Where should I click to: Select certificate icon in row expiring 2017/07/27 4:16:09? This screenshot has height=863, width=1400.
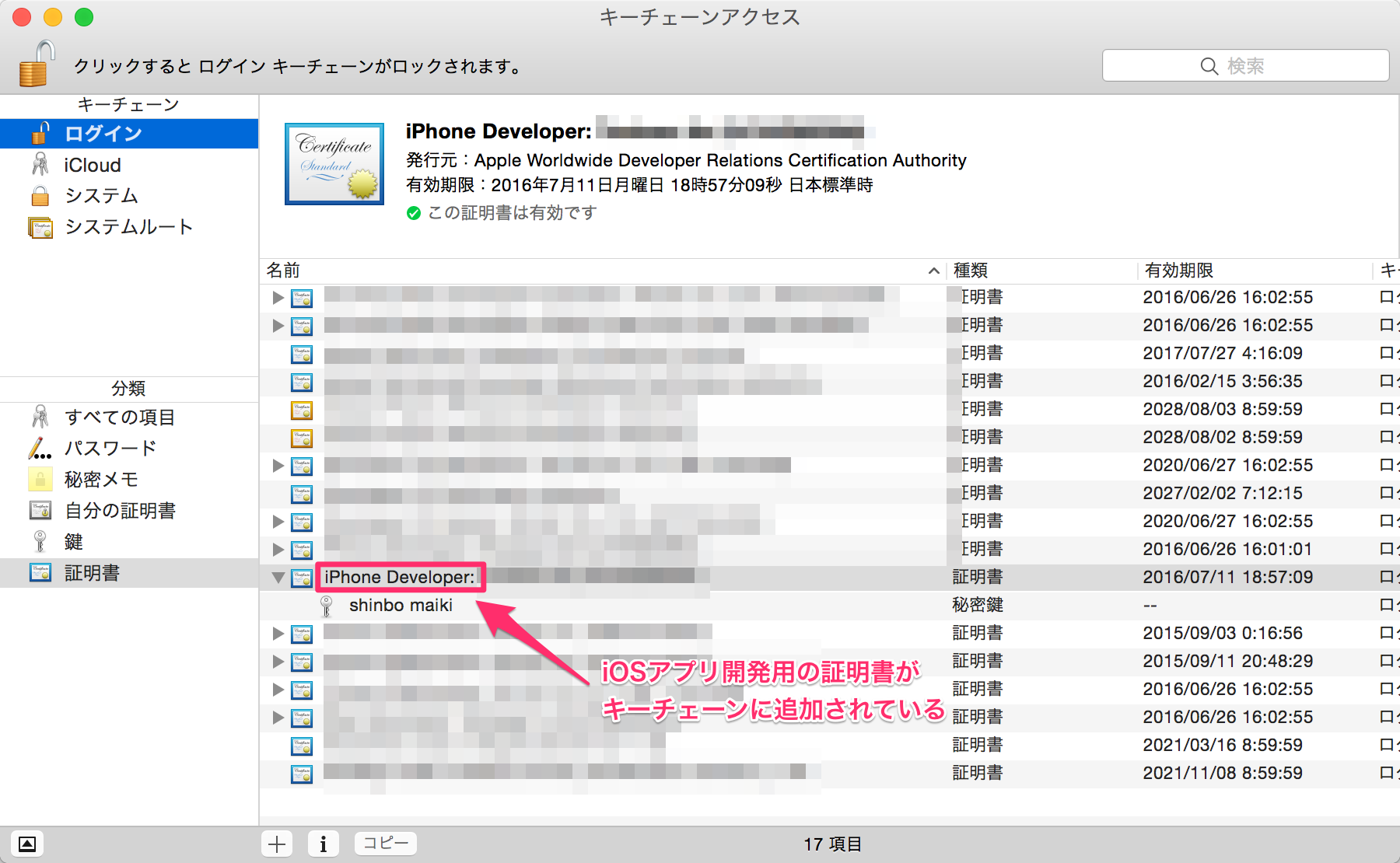(302, 354)
